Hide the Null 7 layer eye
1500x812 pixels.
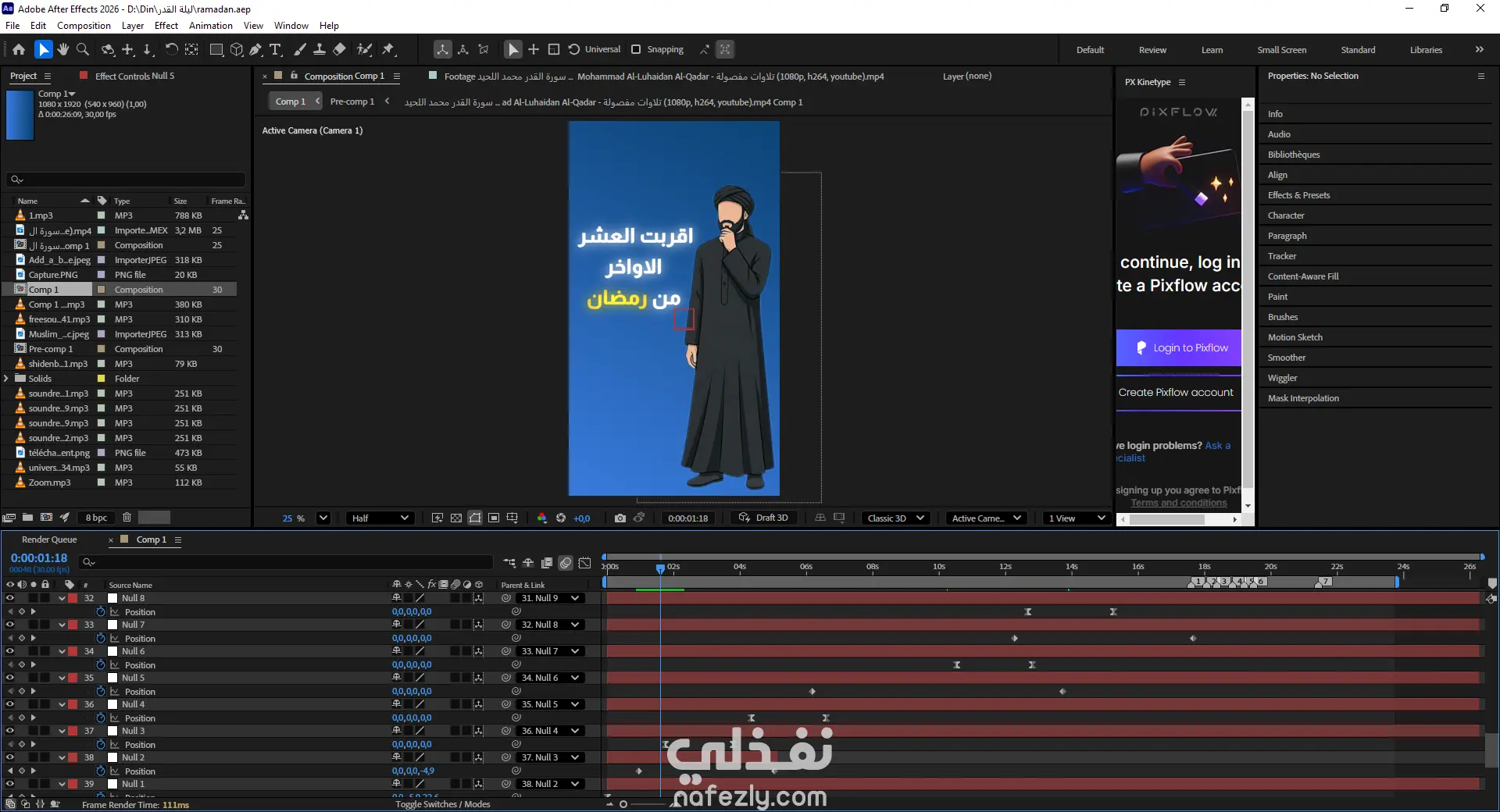click(10, 625)
